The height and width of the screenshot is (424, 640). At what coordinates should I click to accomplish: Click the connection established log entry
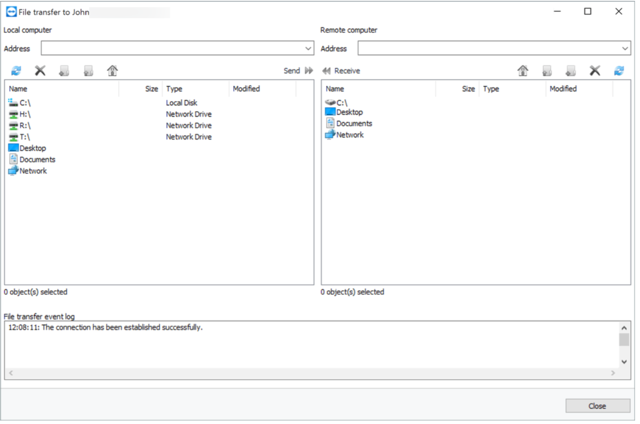point(105,327)
